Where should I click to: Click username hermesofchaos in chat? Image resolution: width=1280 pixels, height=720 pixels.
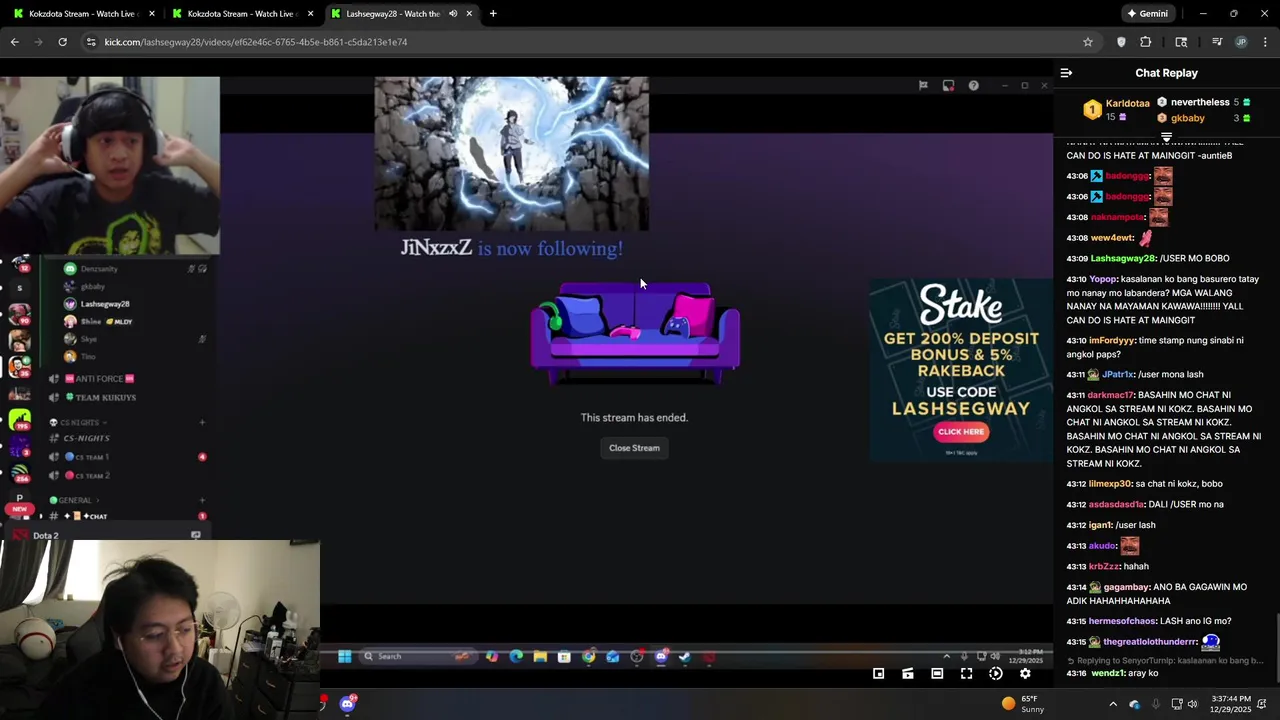1122,621
